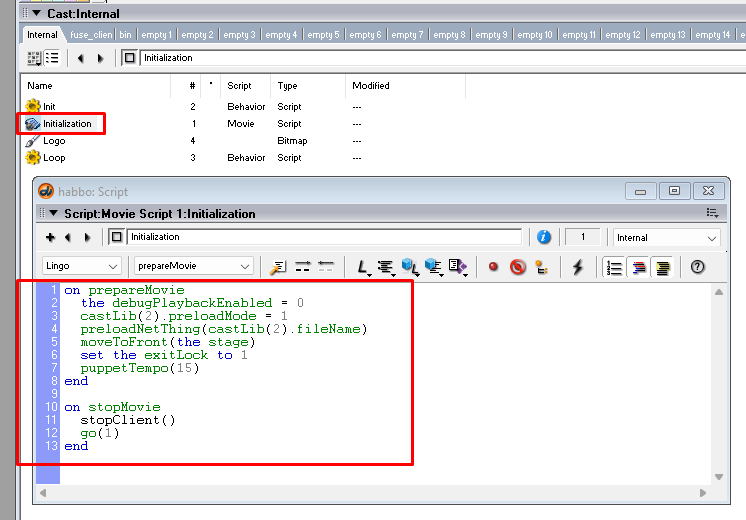Switch to the empty 5 cast tab
The width and height of the screenshot is (746, 520).
(x=324, y=35)
